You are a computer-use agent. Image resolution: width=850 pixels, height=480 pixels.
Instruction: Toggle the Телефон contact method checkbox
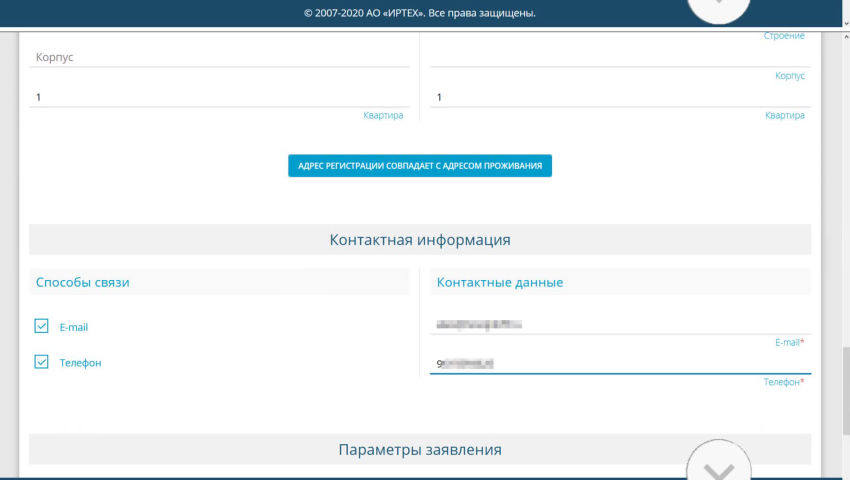coord(42,362)
